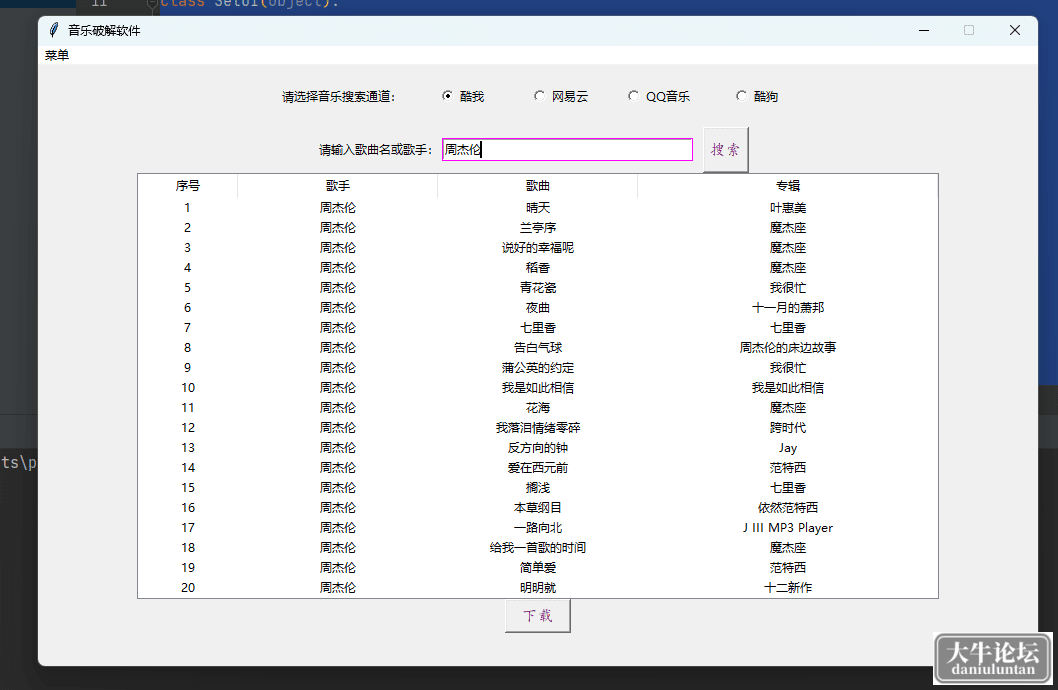Click the 歌曲 column header
This screenshot has height=690, width=1058.
click(538, 185)
